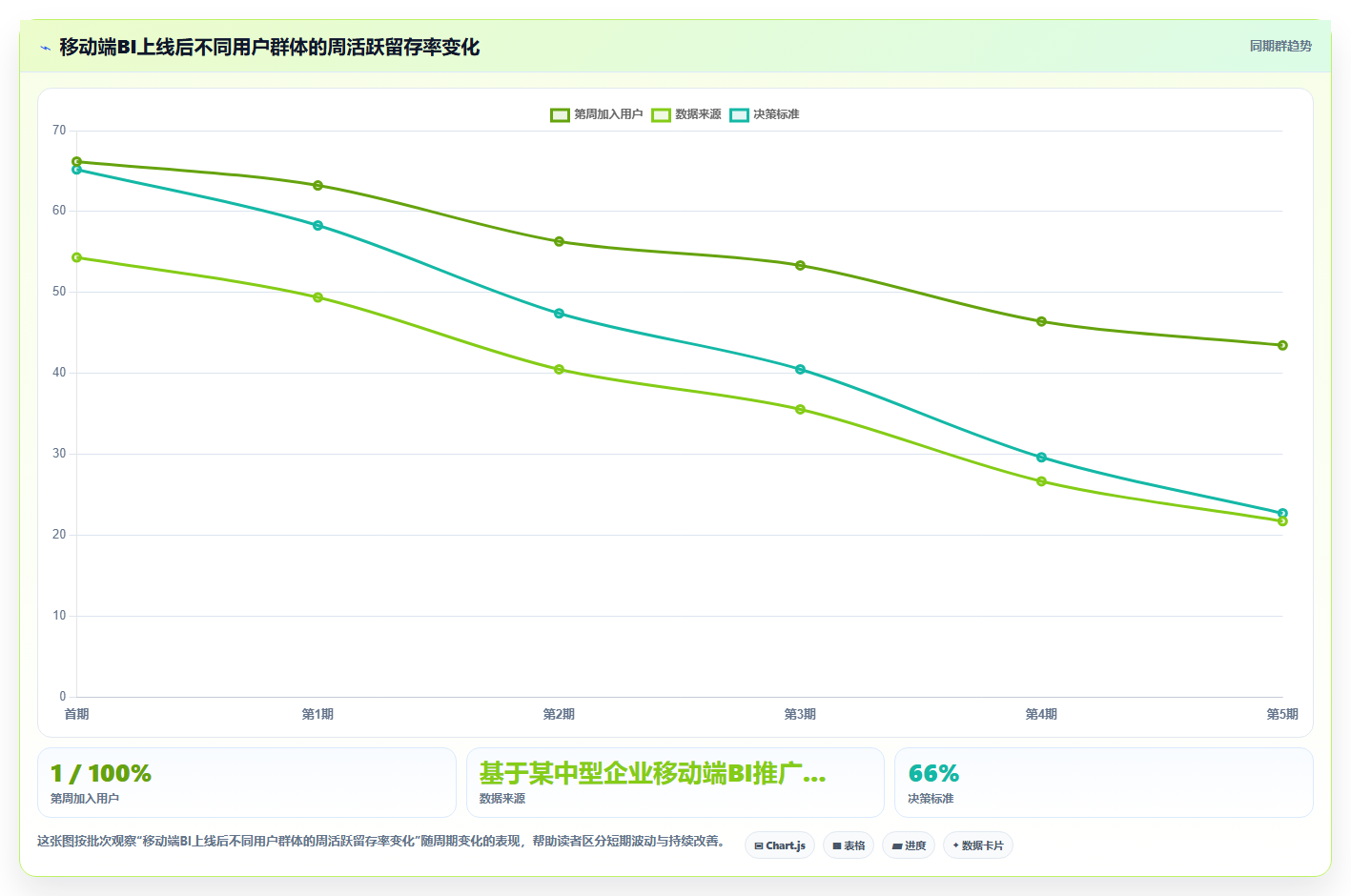The height and width of the screenshot is (896, 1351).
Task: Click the dark green 第周加入用户 point at 第2期
Action: click(559, 242)
